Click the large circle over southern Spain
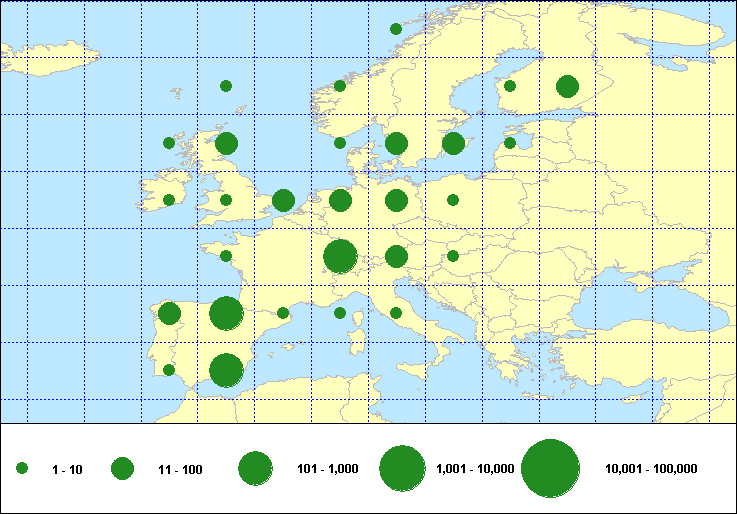 226,370
